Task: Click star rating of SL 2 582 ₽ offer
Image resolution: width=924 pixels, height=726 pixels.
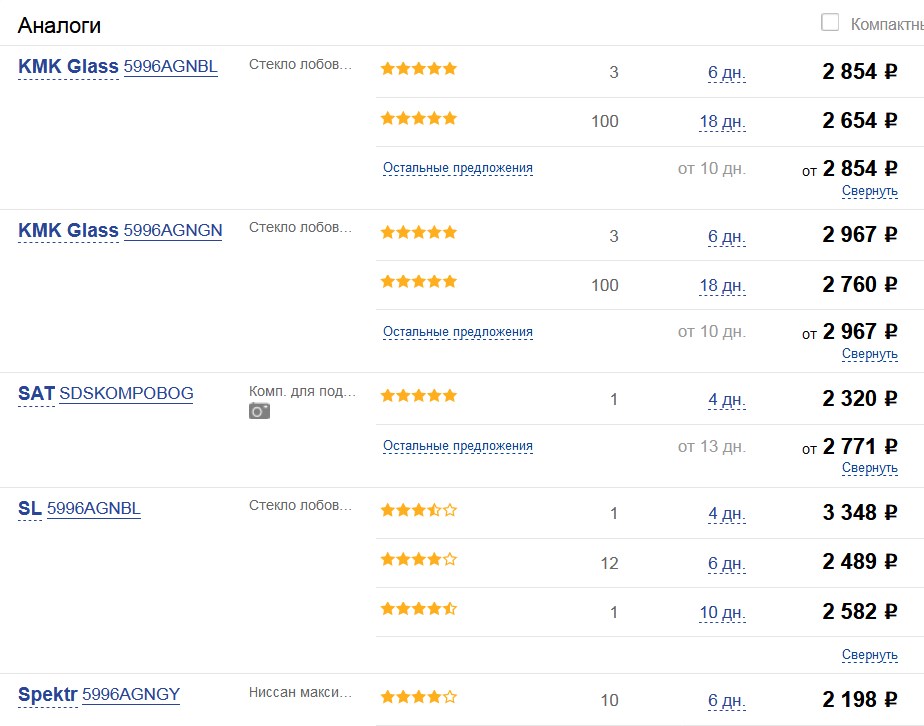Action: click(x=418, y=609)
